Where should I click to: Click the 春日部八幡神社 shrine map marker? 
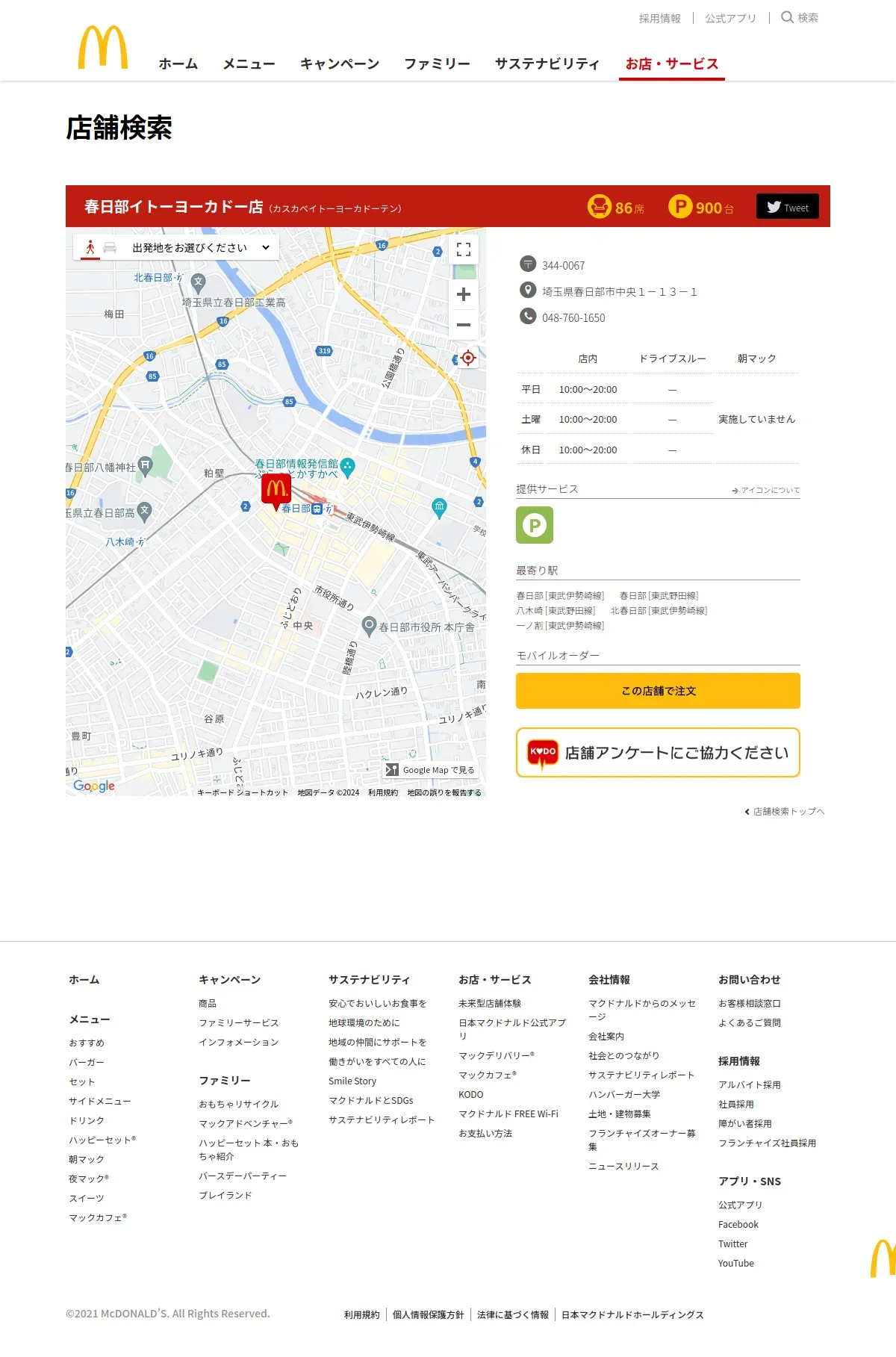coord(146,467)
